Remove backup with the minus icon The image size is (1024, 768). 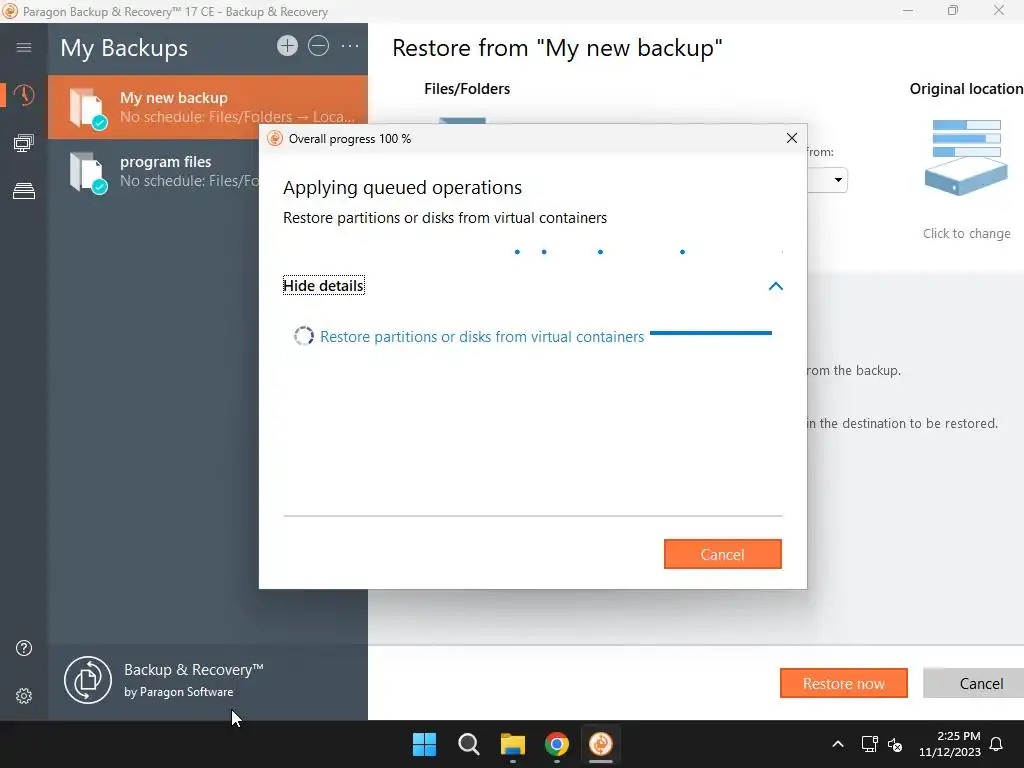pyautogui.click(x=319, y=46)
